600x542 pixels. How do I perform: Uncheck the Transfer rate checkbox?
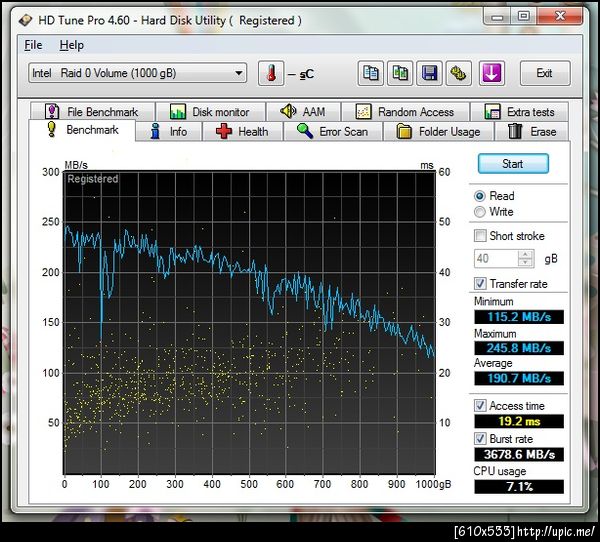pyautogui.click(x=481, y=284)
